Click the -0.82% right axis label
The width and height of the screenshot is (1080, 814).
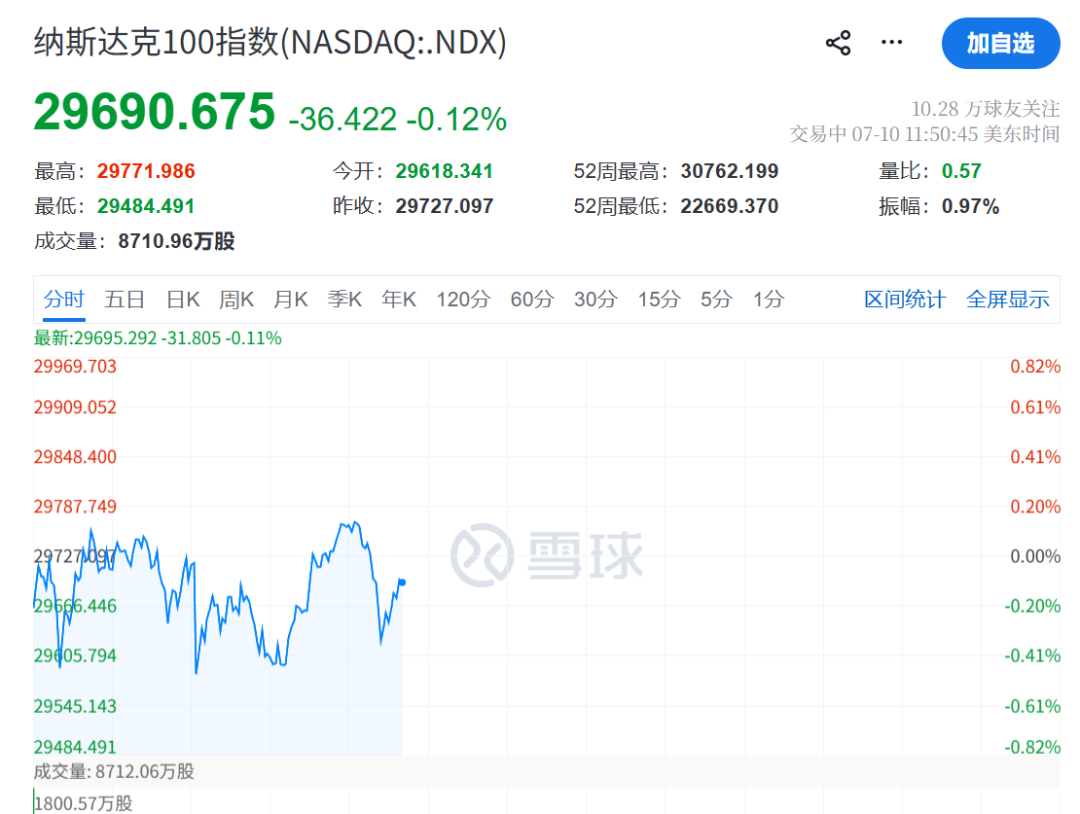(1032, 747)
